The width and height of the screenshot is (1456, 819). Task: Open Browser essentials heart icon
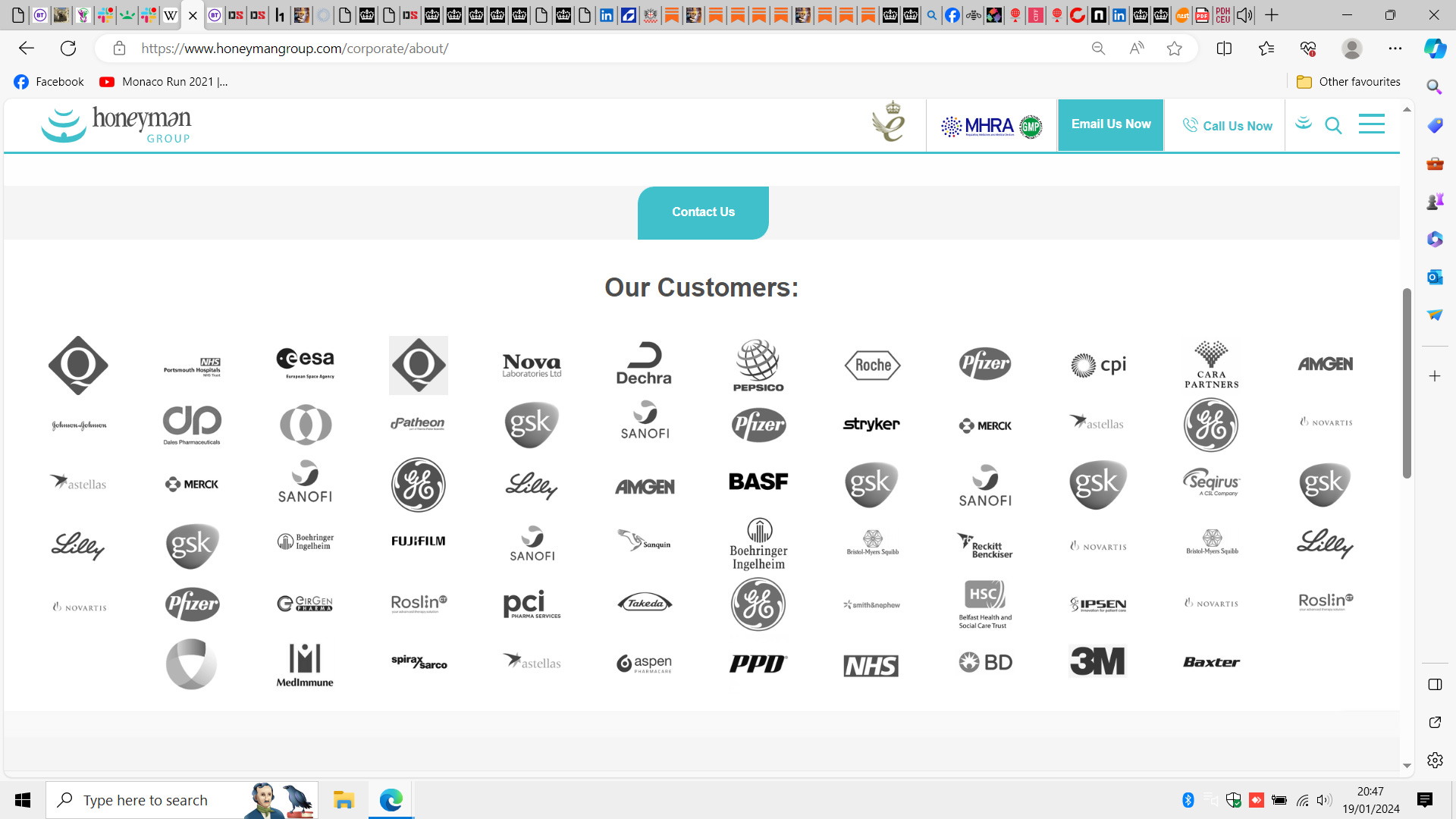1308,49
